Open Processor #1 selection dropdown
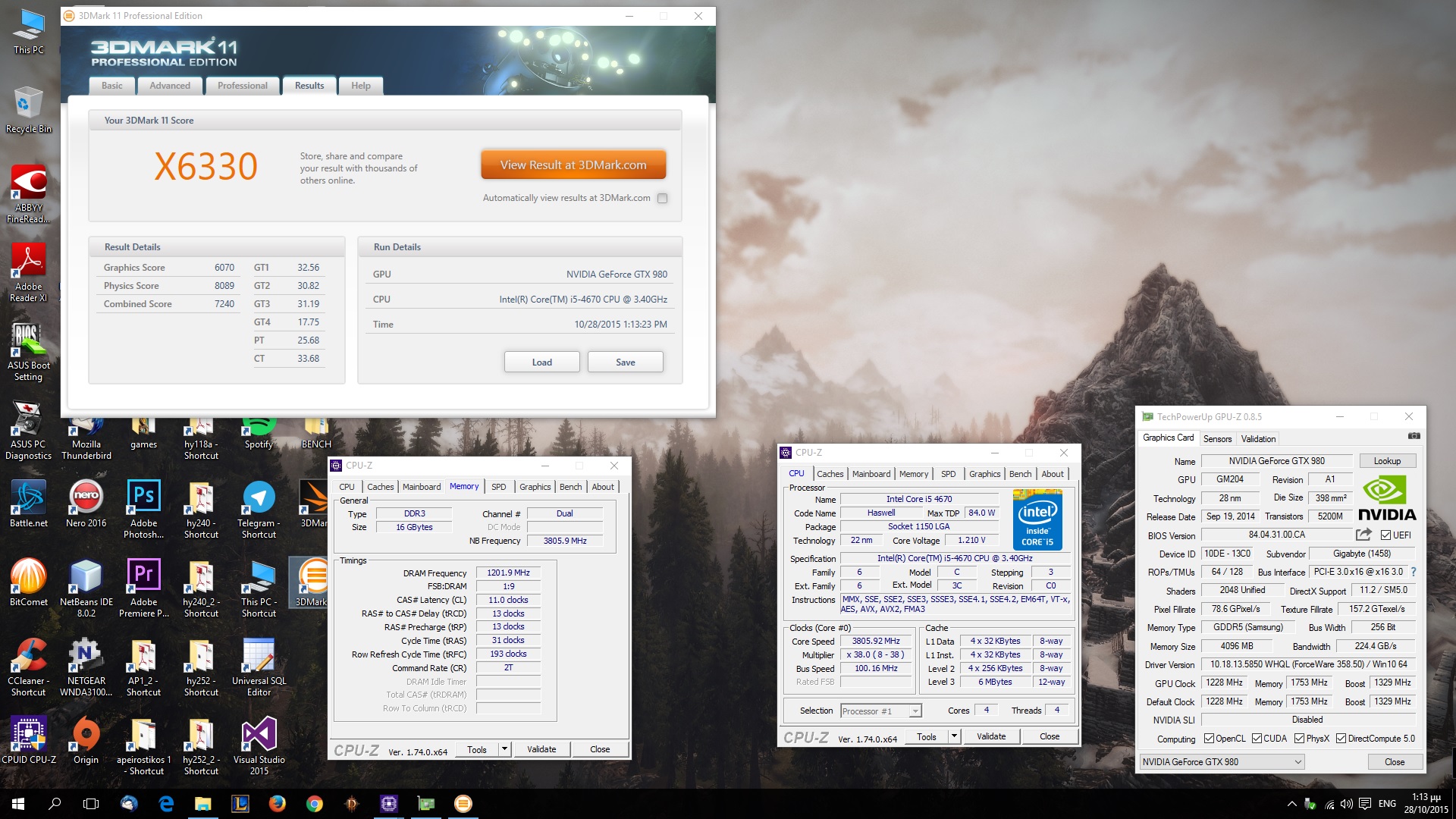The width and height of the screenshot is (1456, 819). click(x=881, y=711)
